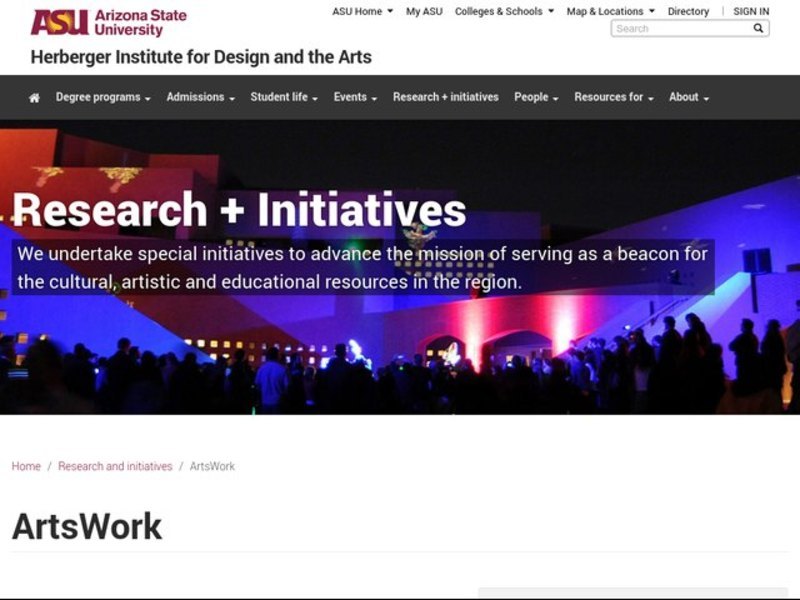Open the People dropdown menu

(x=536, y=98)
